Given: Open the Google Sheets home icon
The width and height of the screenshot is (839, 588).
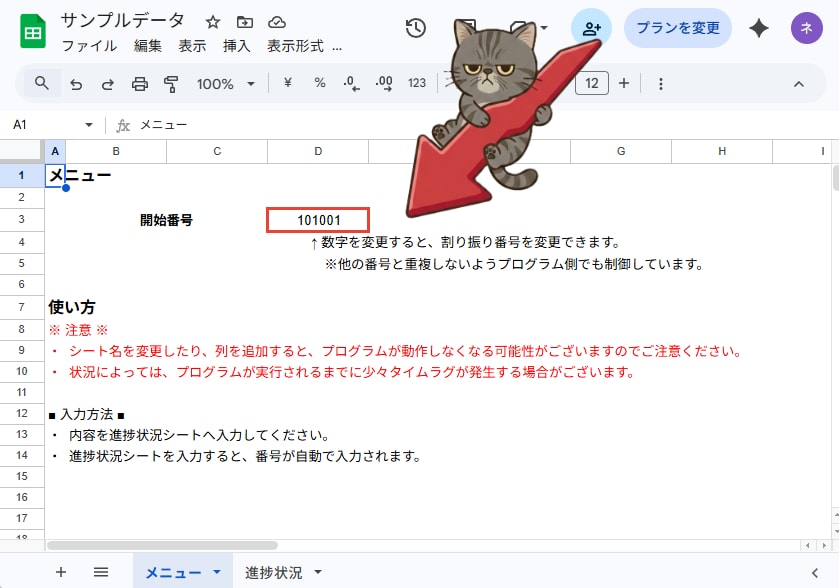Looking at the screenshot, I should point(33,32).
